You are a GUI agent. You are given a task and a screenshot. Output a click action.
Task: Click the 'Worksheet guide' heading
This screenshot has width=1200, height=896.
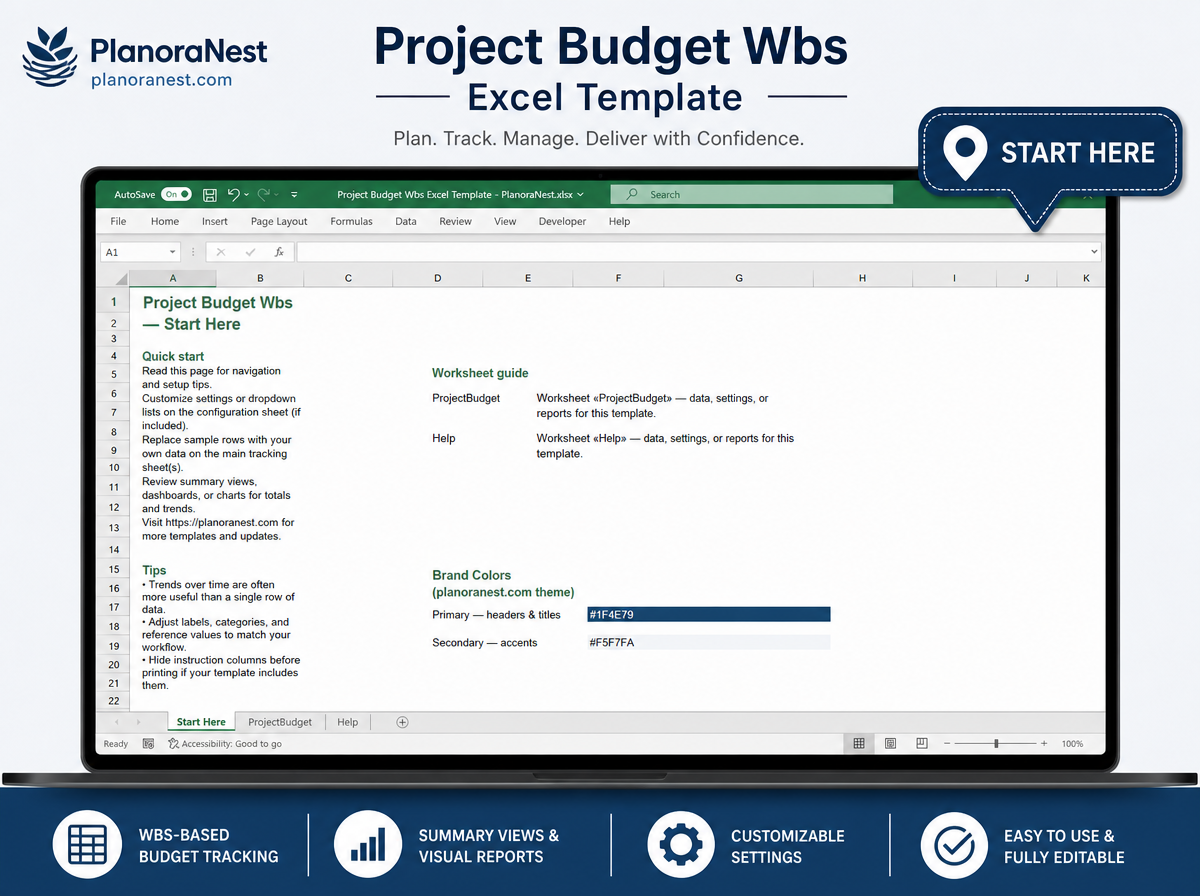pyautogui.click(x=480, y=373)
